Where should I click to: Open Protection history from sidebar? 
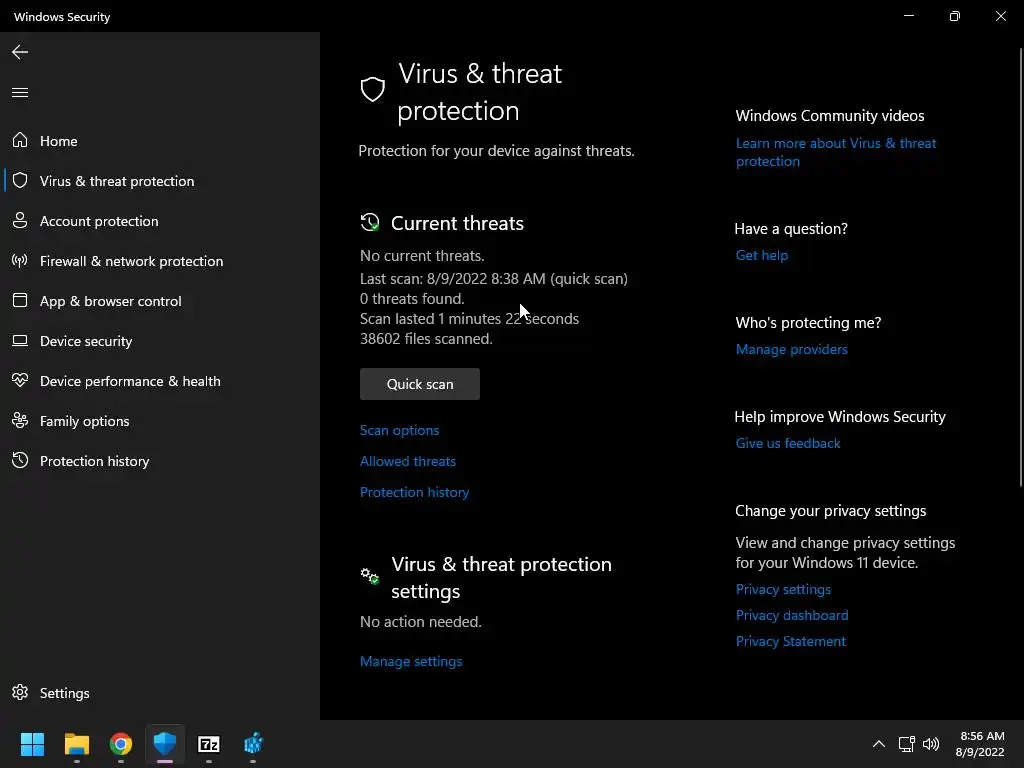point(94,461)
